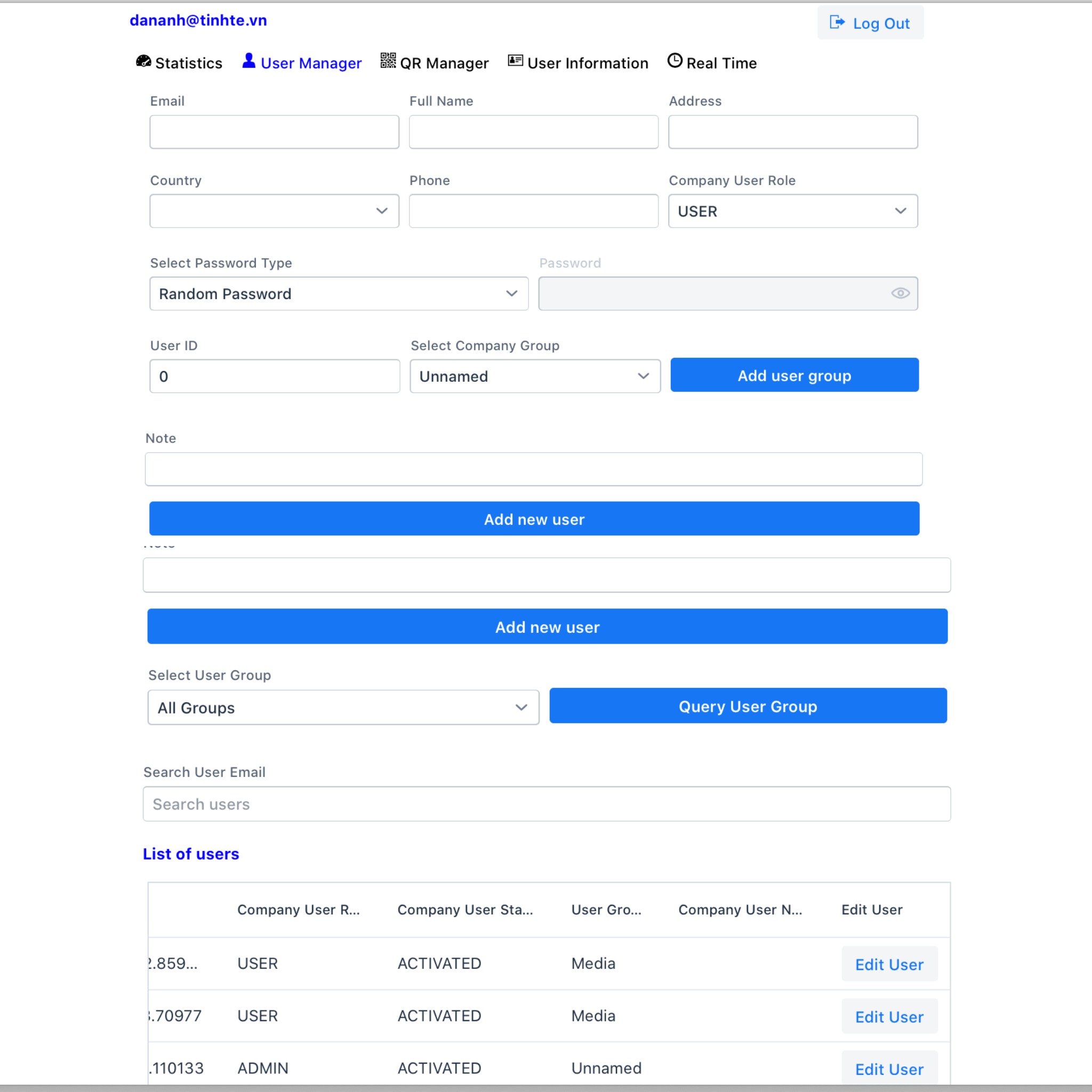1092x1092 pixels.
Task: Click the Query User Group button
Action: coord(748,706)
